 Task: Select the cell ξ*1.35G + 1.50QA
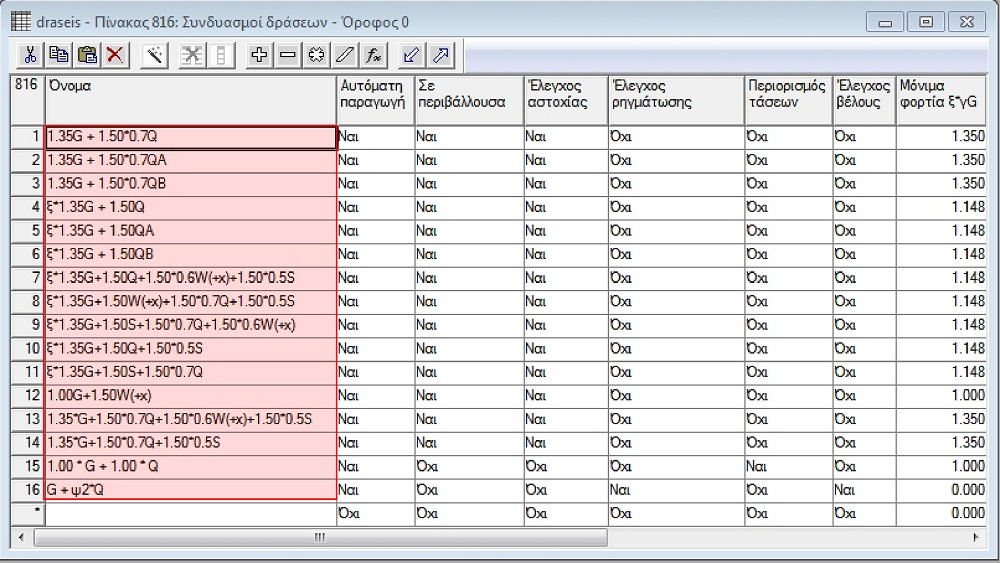click(x=190, y=231)
